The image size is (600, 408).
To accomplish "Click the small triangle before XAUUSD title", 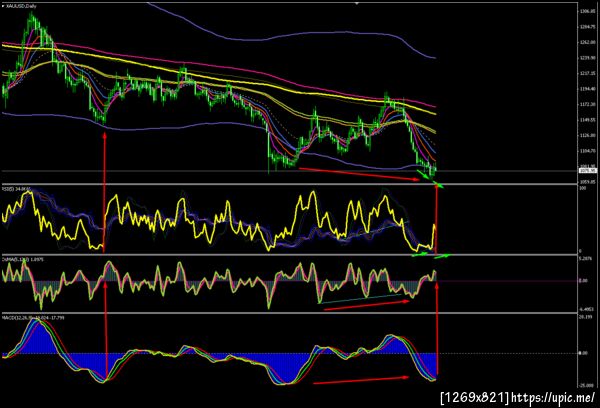I will point(3,6).
